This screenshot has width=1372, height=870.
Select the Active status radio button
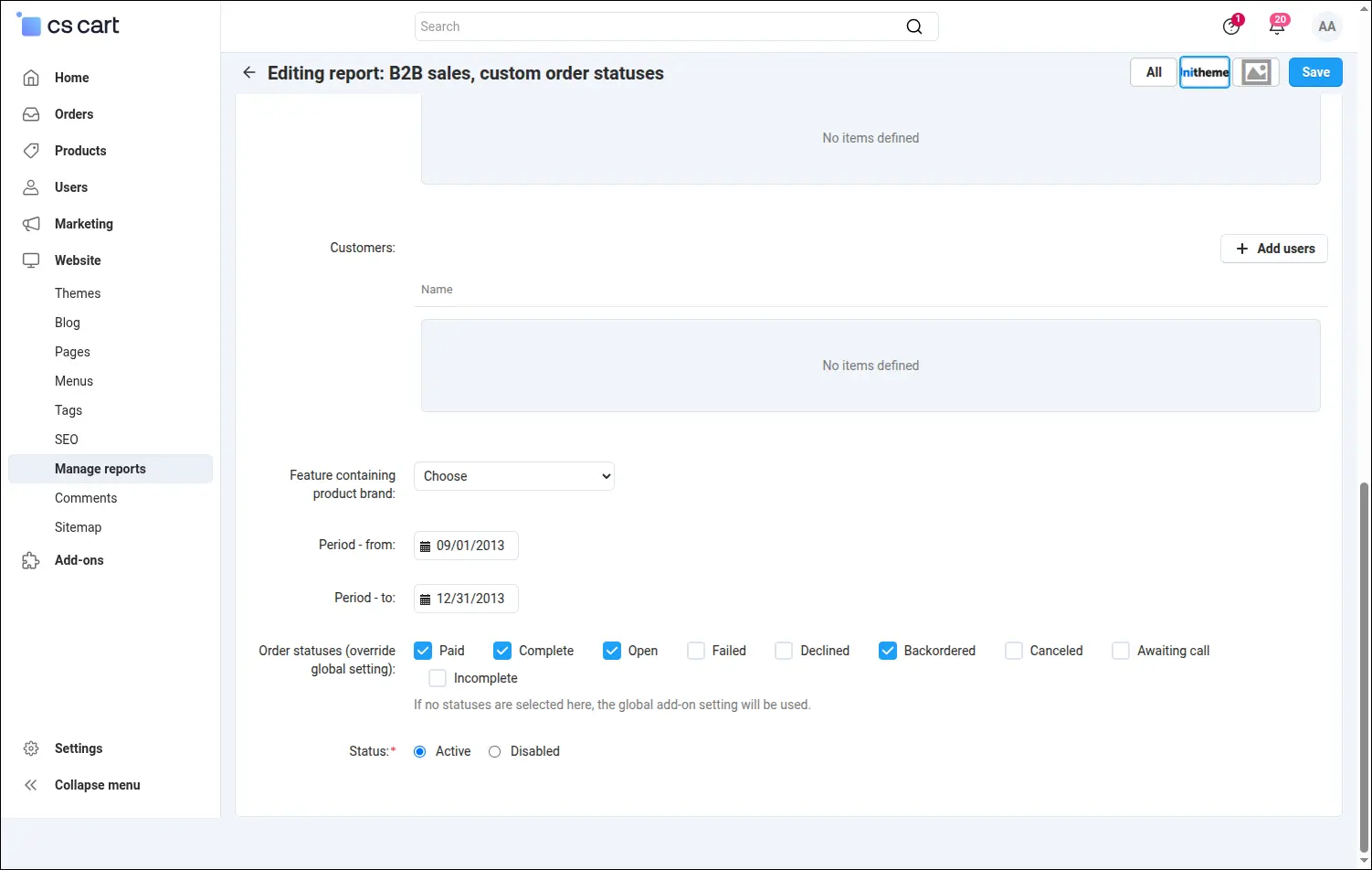(420, 751)
